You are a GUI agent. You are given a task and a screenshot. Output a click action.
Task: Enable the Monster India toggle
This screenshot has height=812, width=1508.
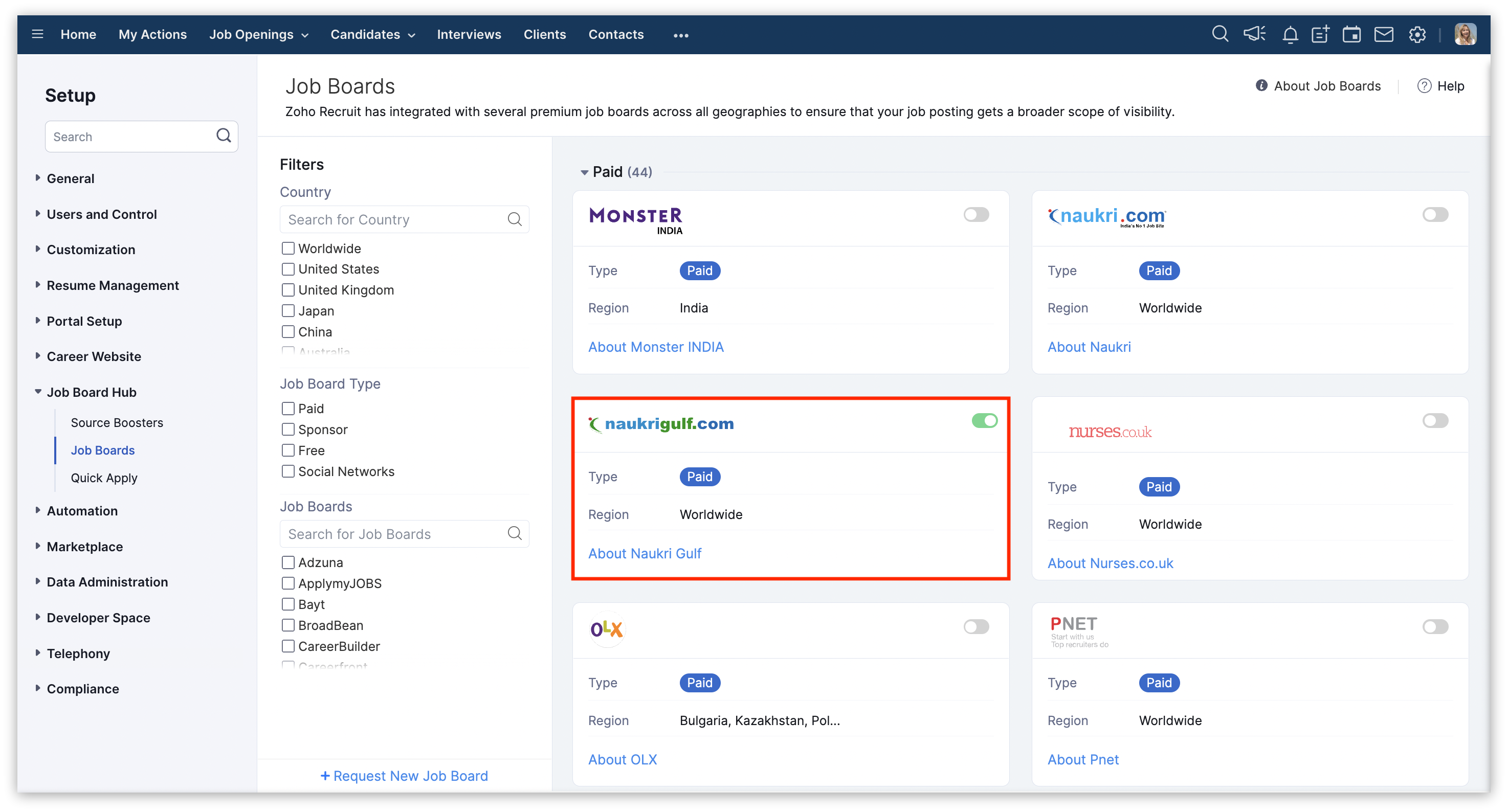pos(976,215)
